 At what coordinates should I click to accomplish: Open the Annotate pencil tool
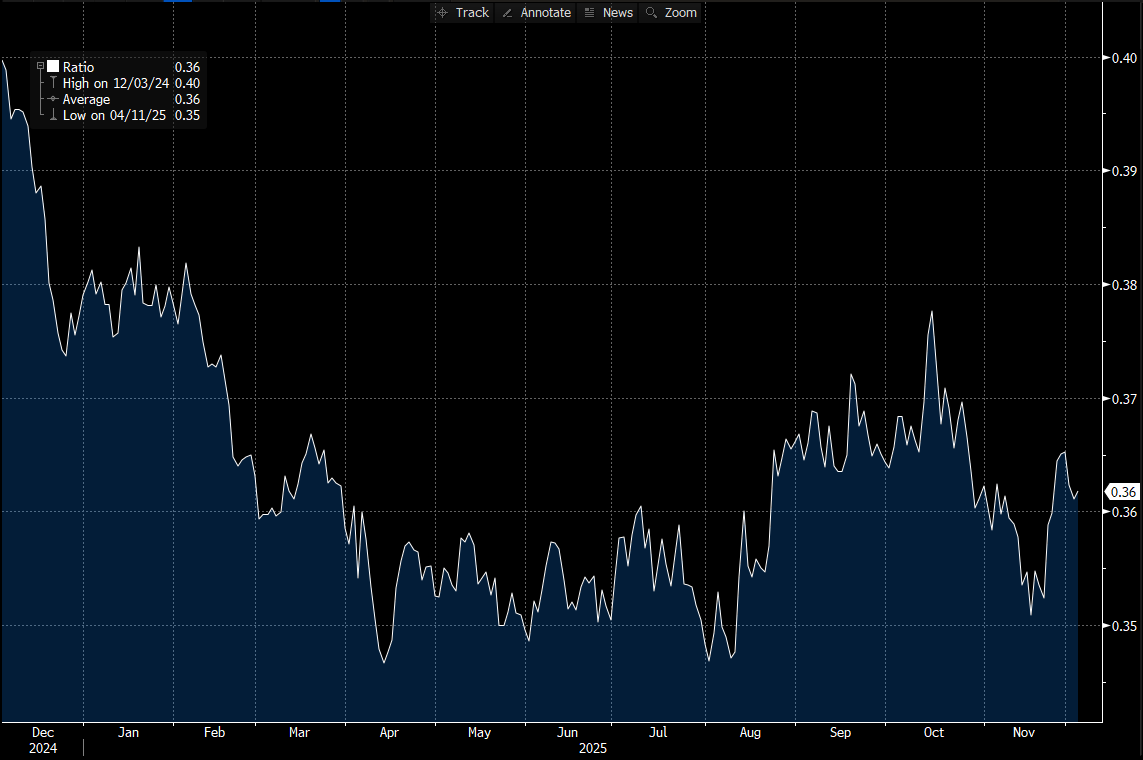coord(536,12)
